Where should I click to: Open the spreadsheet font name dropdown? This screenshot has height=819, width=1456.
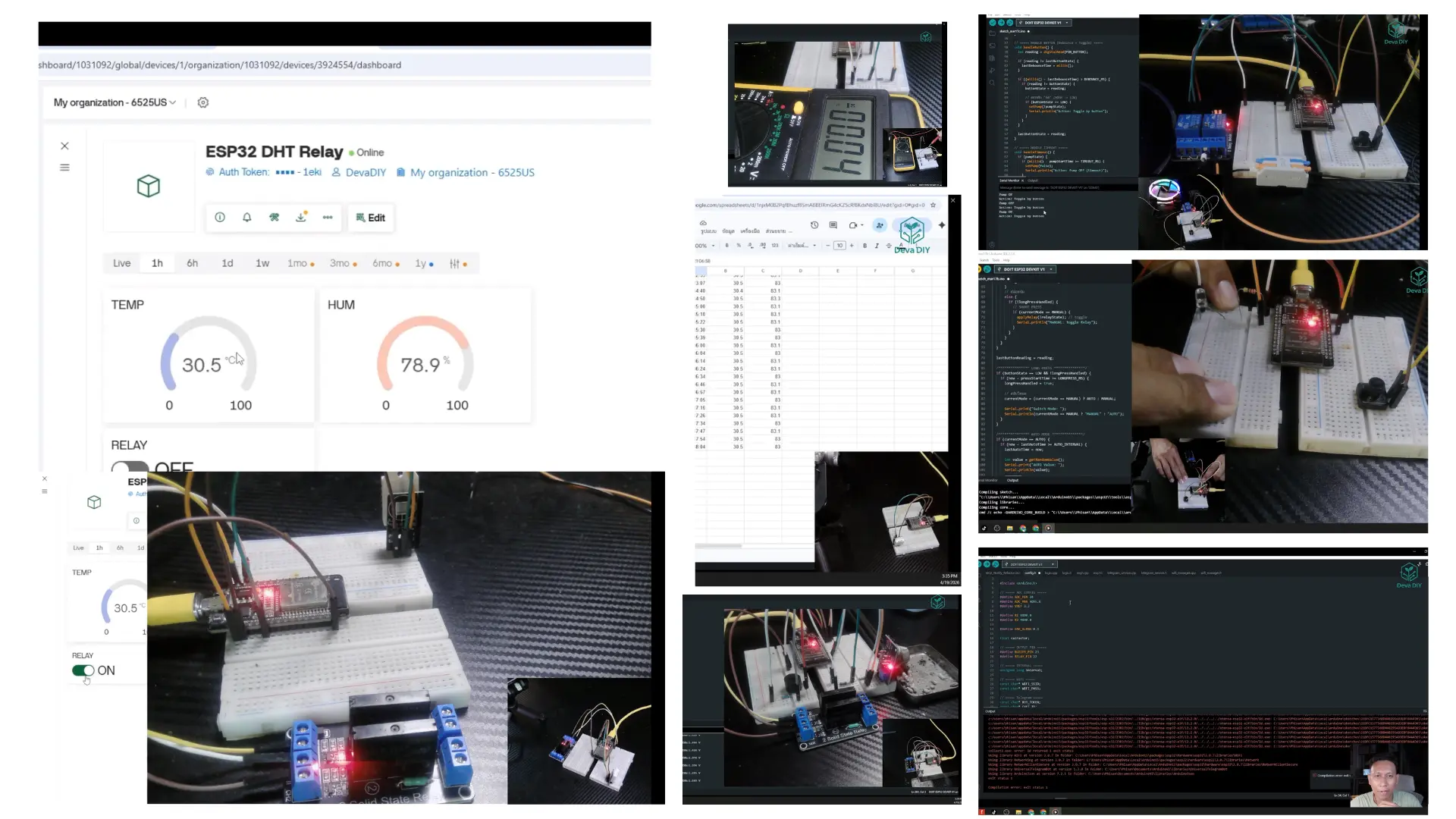click(802, 246)
